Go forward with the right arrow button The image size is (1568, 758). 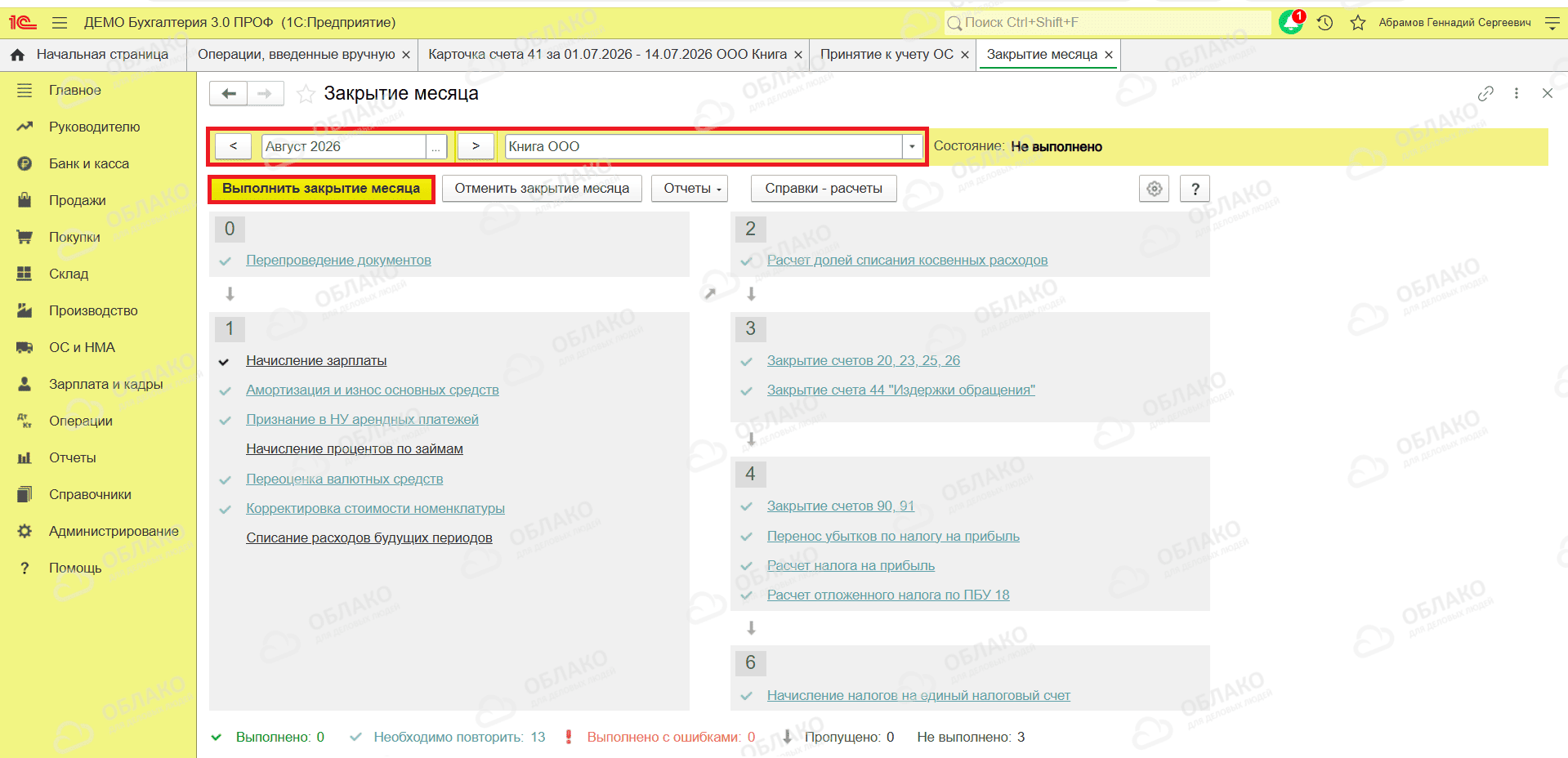coord(265,94)
